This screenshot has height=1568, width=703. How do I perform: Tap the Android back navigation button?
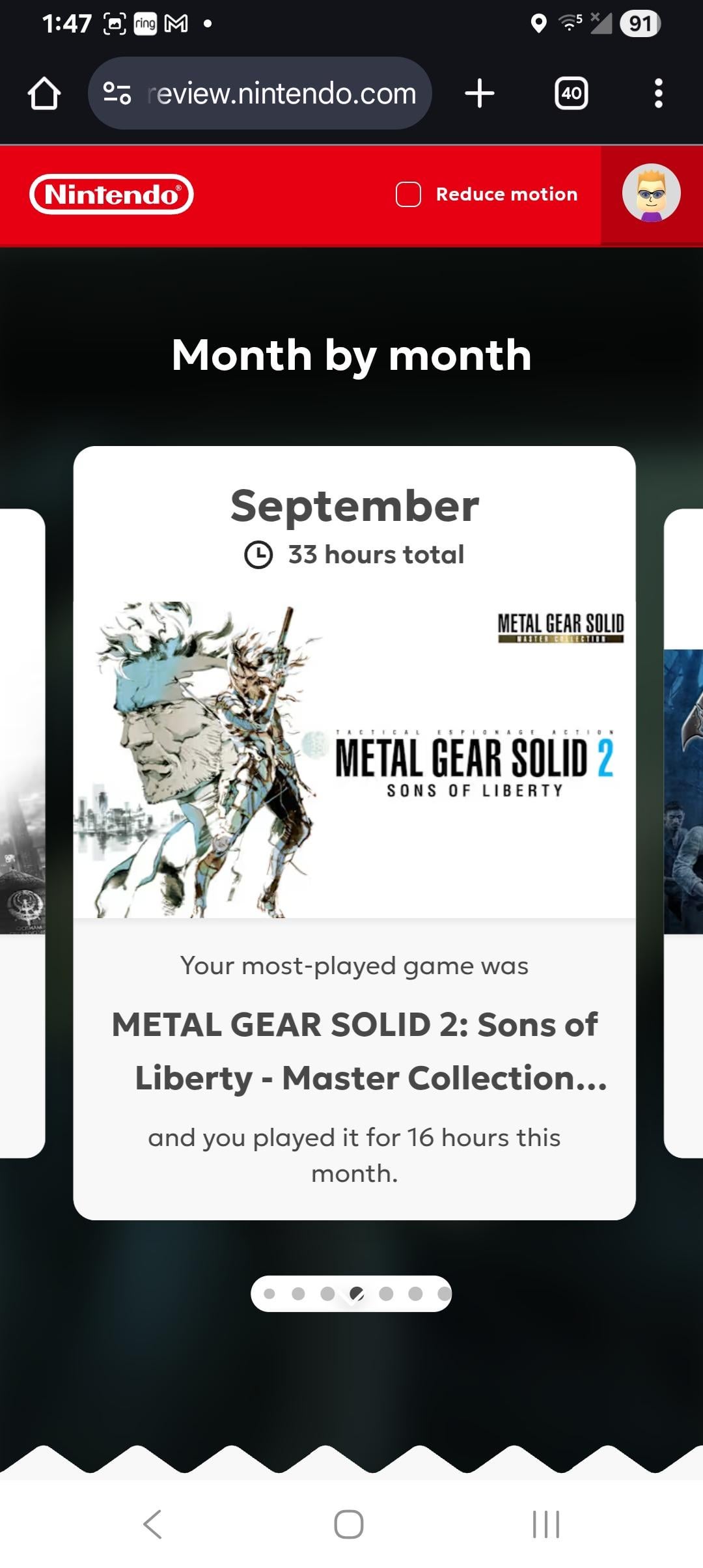[x=152, y=1524]
